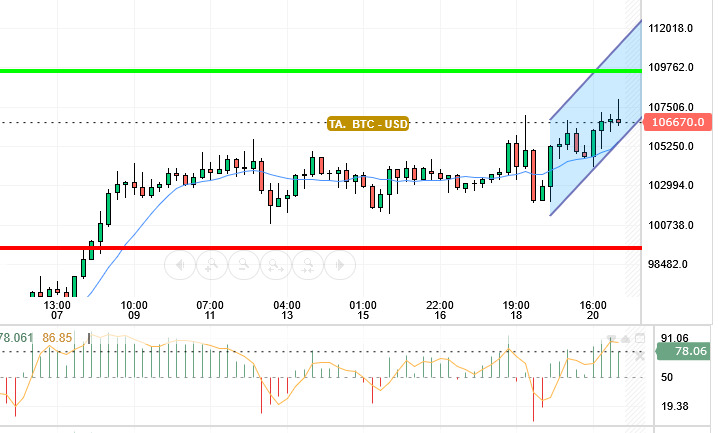Remove the indicator pane with the X icon
Viewport: 718px width, 433px height.
[640, 356]
